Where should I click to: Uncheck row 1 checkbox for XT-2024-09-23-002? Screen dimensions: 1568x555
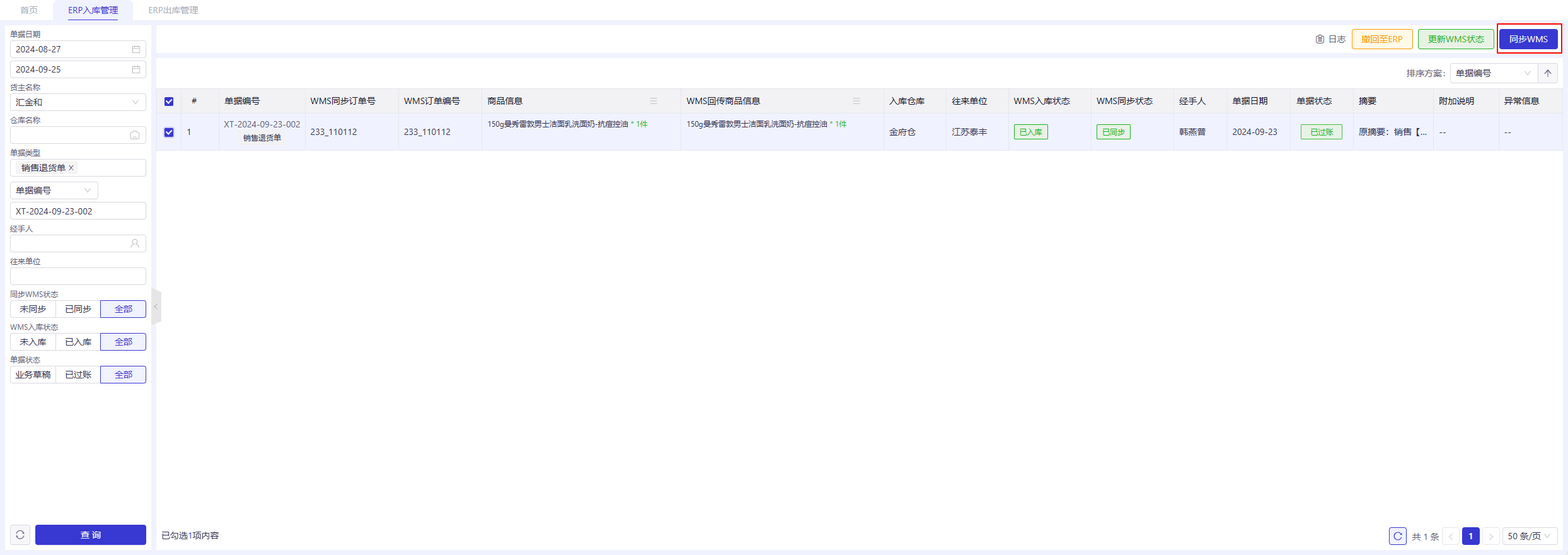pos(169,132)
